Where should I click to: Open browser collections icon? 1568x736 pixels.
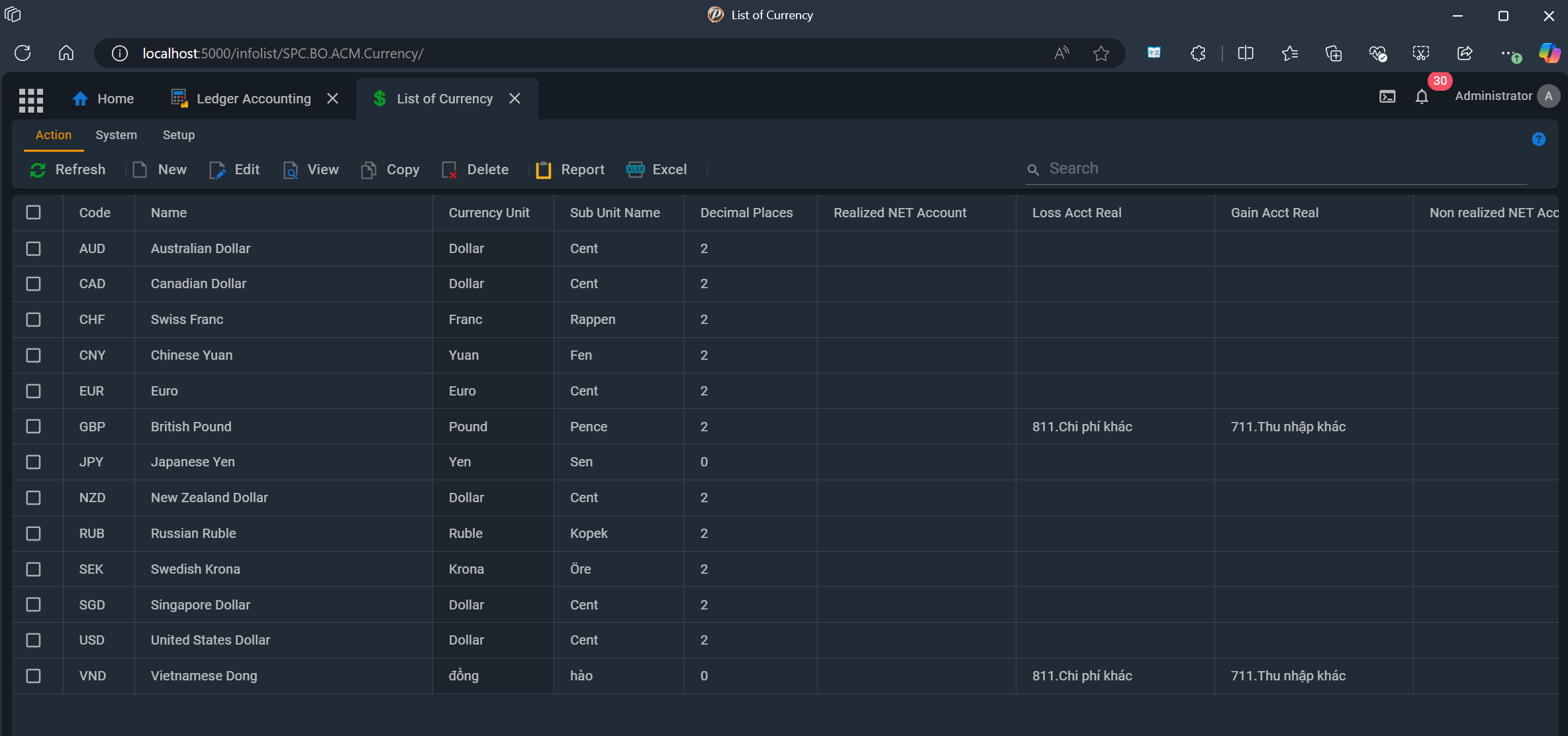(x=1334, y=53)
